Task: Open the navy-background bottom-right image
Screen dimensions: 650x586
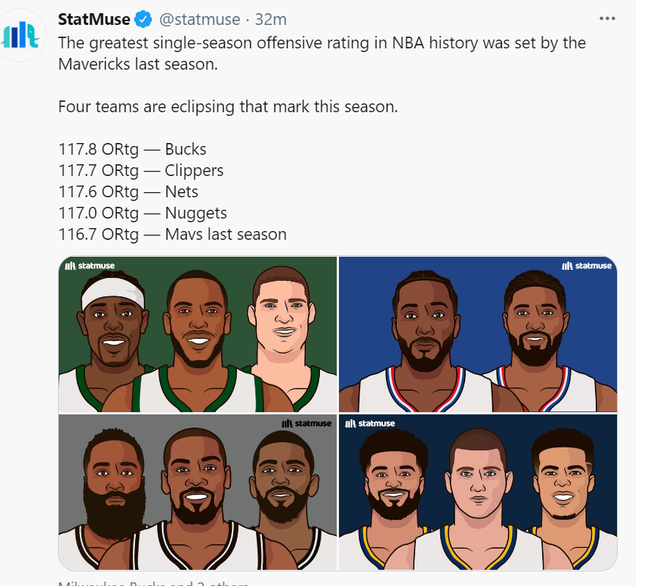Action: coord(478,492)
